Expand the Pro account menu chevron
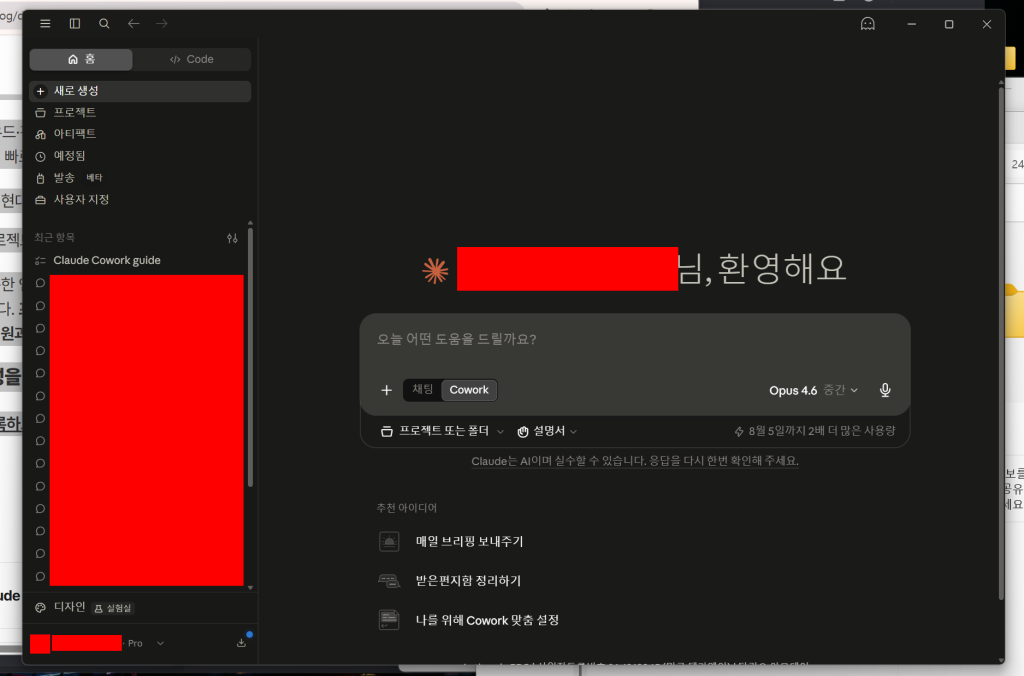 click(161, 643)
